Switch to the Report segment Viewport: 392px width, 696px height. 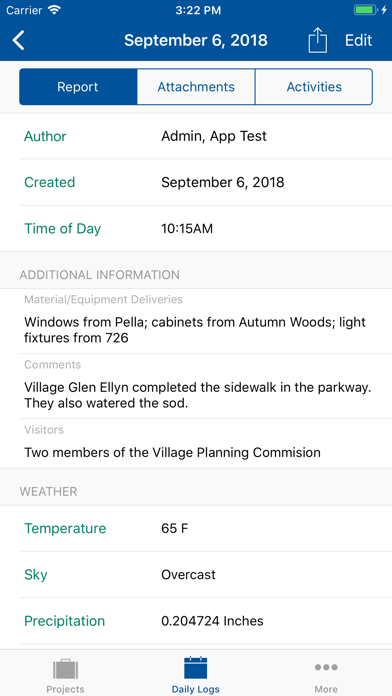click(78, 87)
